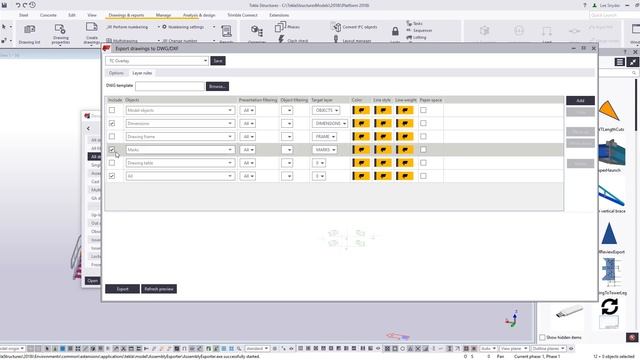Select the Layer rules tab
640x360 pixels.
pos(142,73)
